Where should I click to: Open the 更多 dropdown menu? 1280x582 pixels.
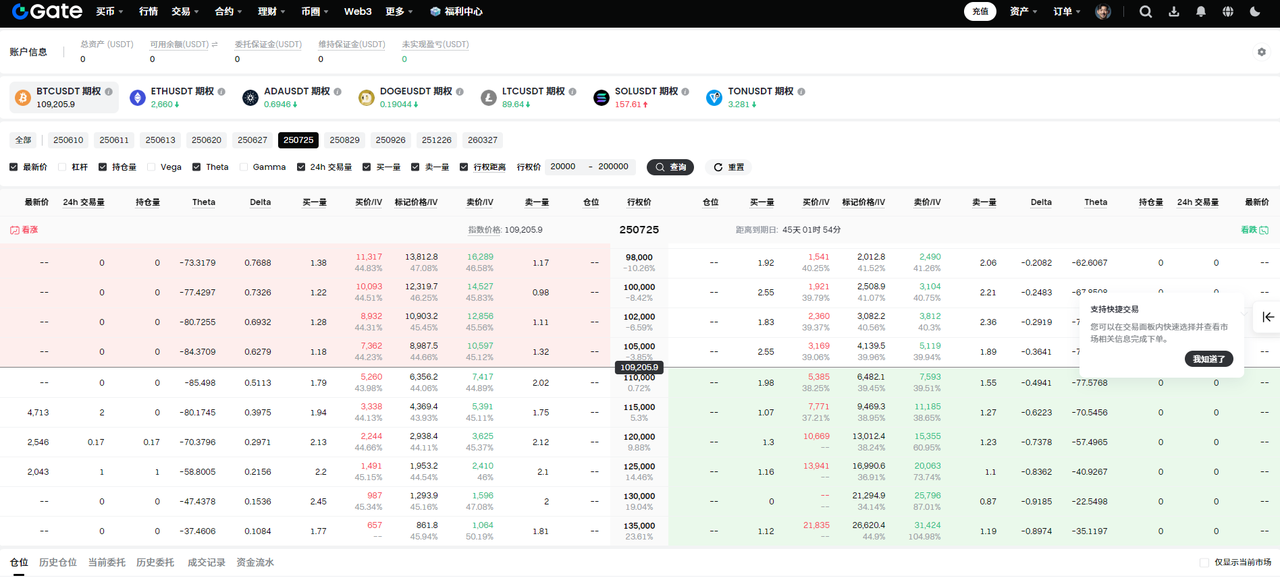click(399, 12)
